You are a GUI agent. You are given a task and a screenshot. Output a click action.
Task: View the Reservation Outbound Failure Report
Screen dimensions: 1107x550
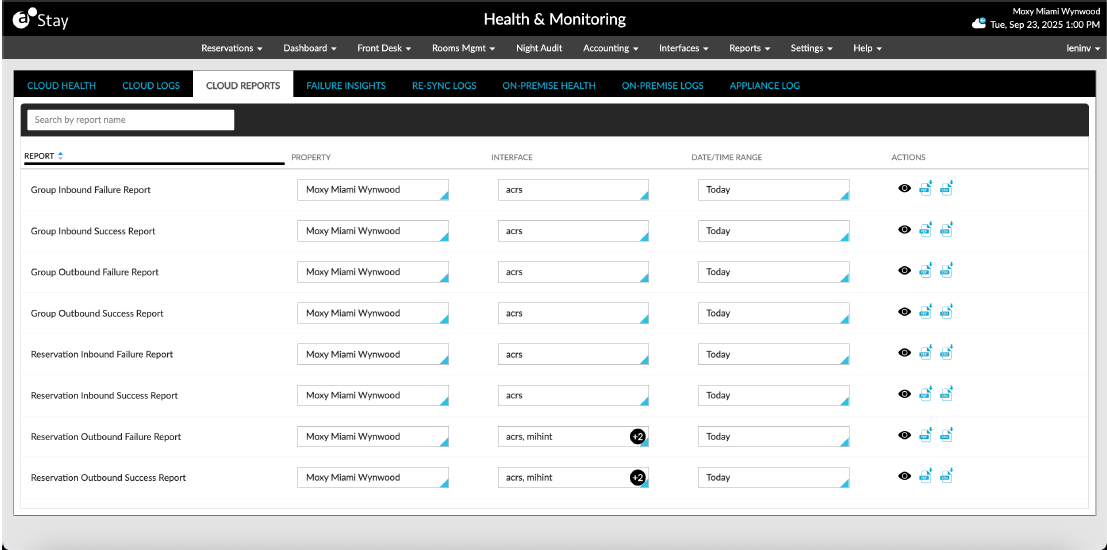click(904, 435)
